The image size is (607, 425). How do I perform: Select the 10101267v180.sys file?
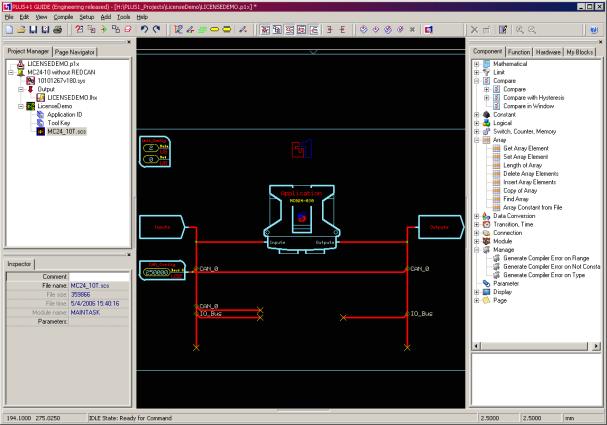61,81
